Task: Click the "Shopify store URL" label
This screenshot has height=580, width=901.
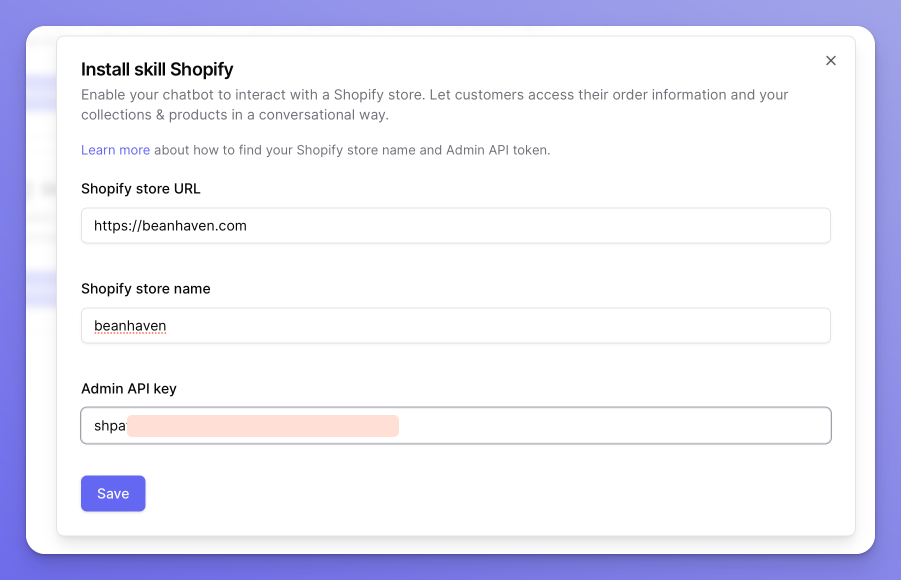Action: click(140, 189)
